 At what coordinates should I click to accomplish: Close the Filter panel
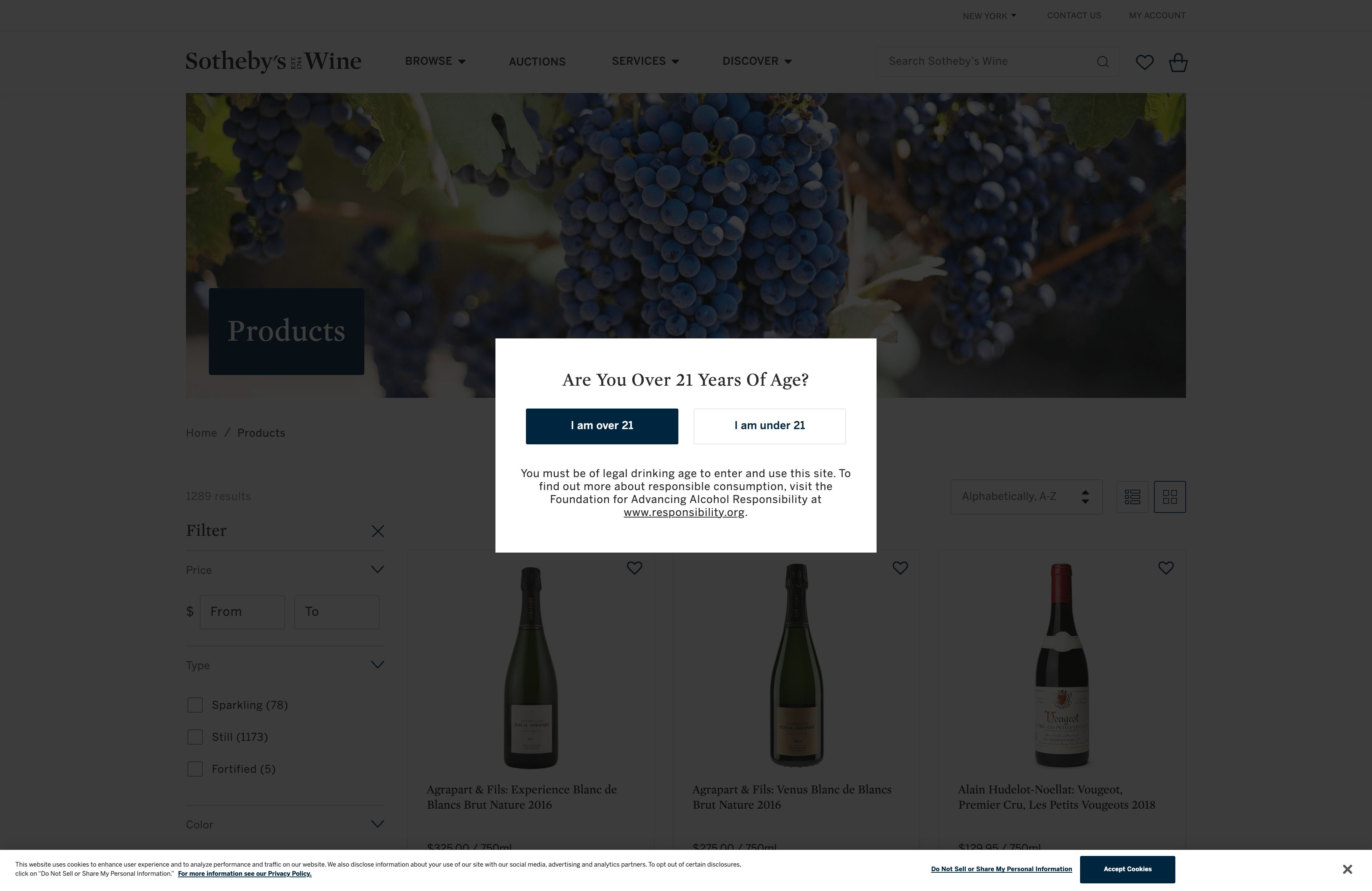pos(378,531)
